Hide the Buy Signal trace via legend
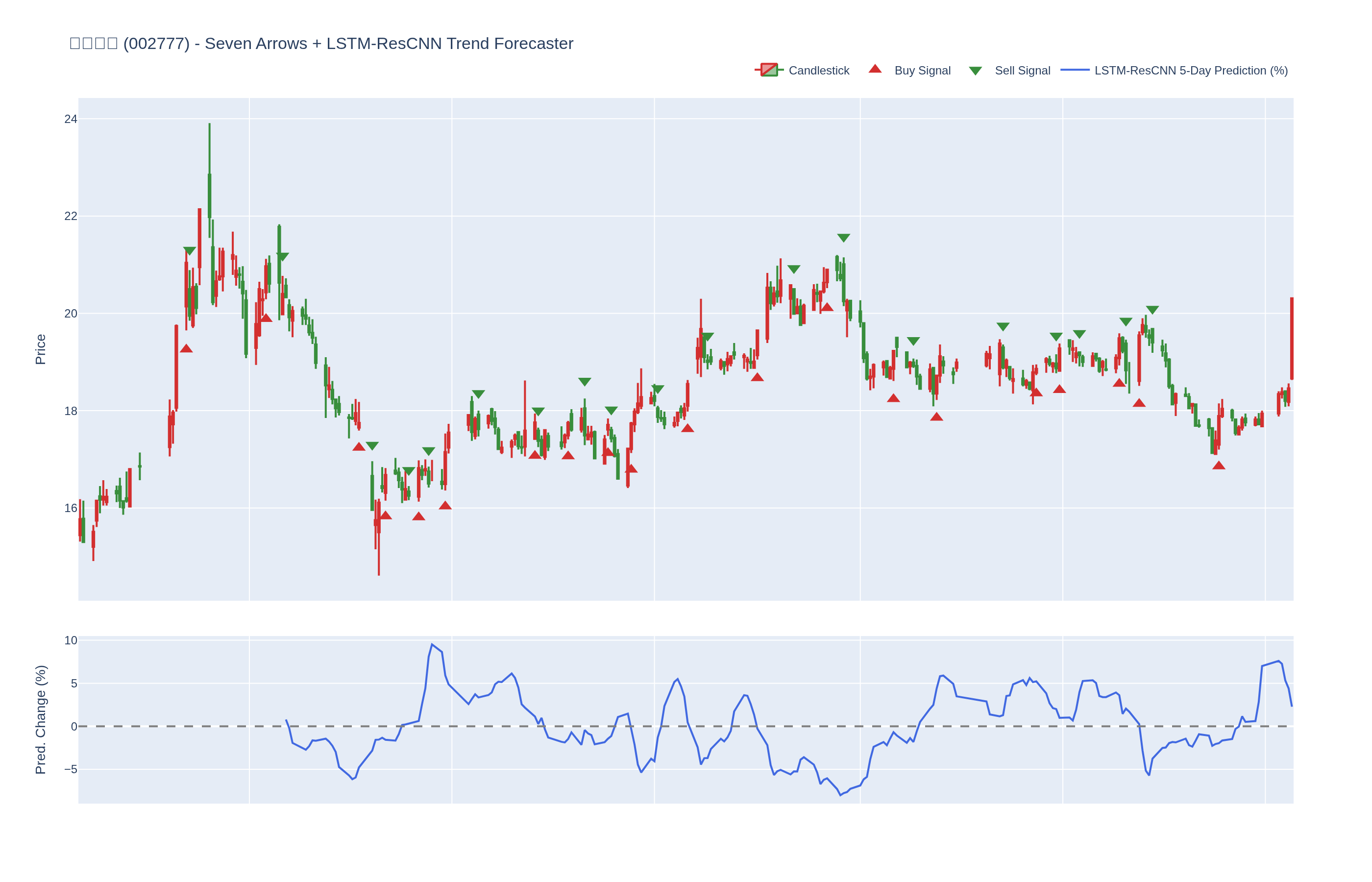The width and height of the screenshot is (1372, 882). [x=922, y=71]
